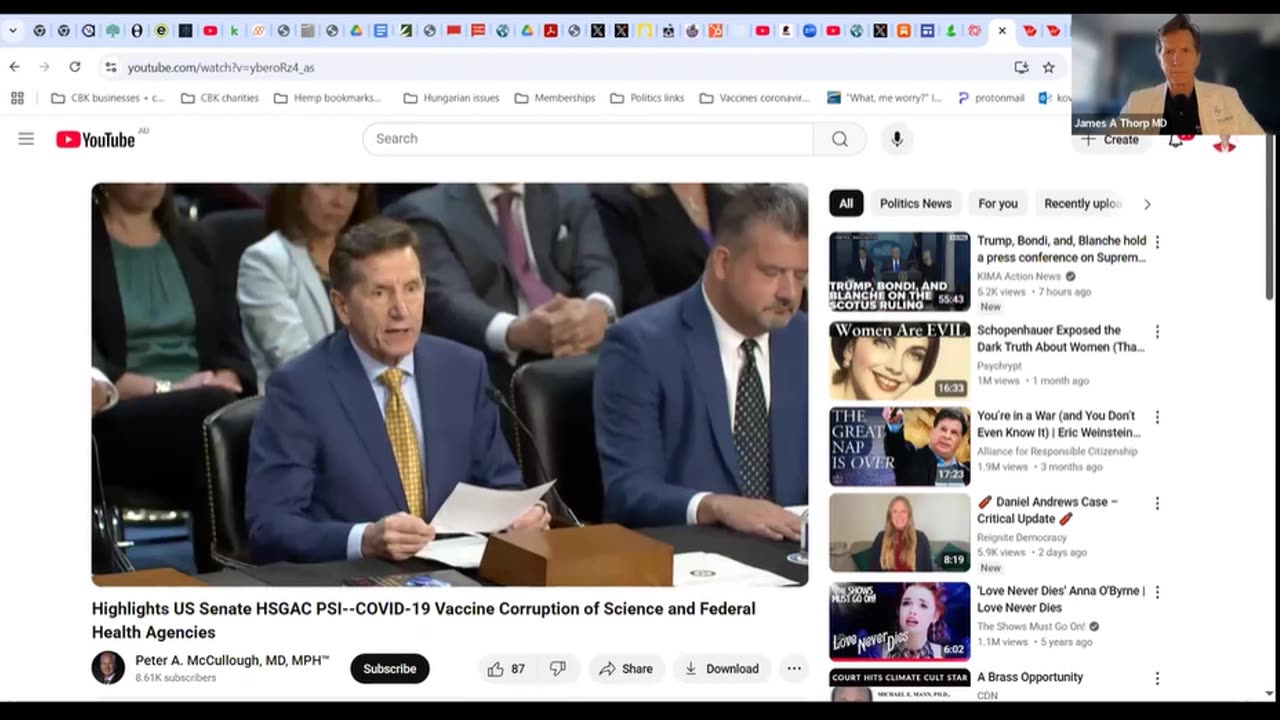Open the YouTube hamburger guide menu
Screen dimensions: 1280x720
(26, 139)
